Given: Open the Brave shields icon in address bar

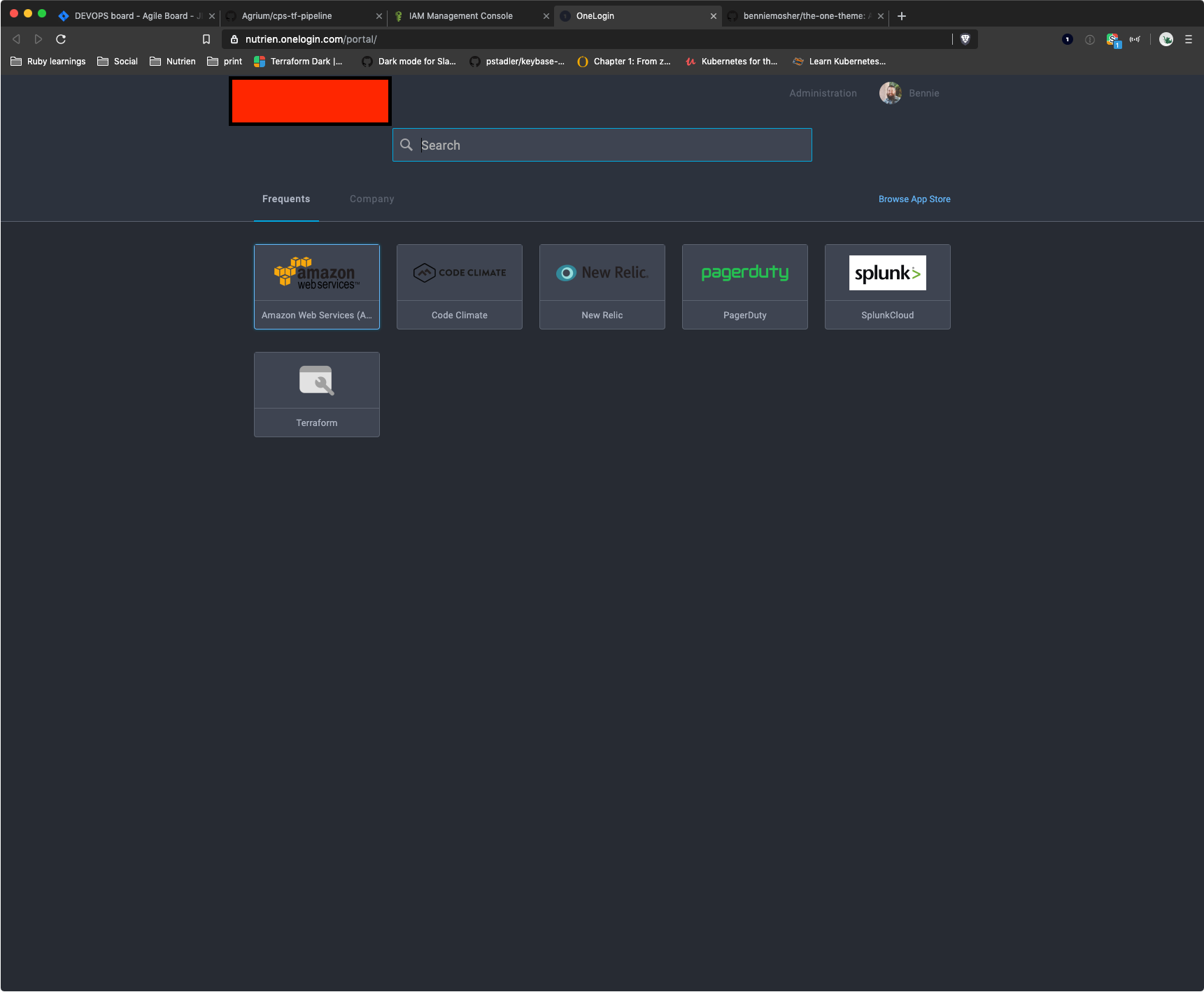Looking at the screenshot, I should click(965, 39).
